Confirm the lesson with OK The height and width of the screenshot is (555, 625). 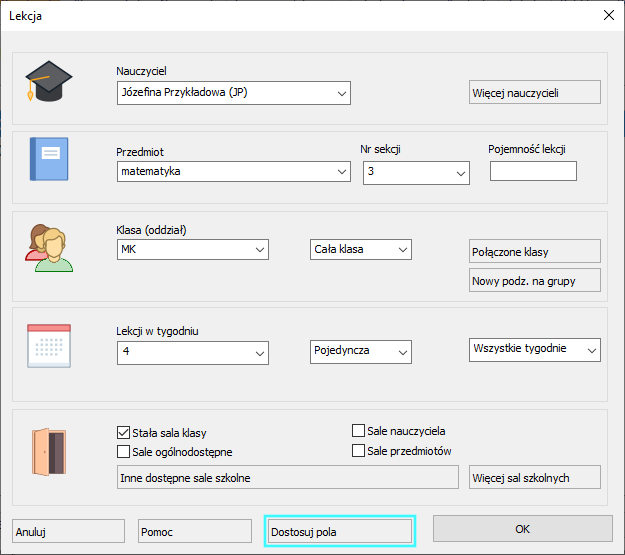click(x=522, y=529)
